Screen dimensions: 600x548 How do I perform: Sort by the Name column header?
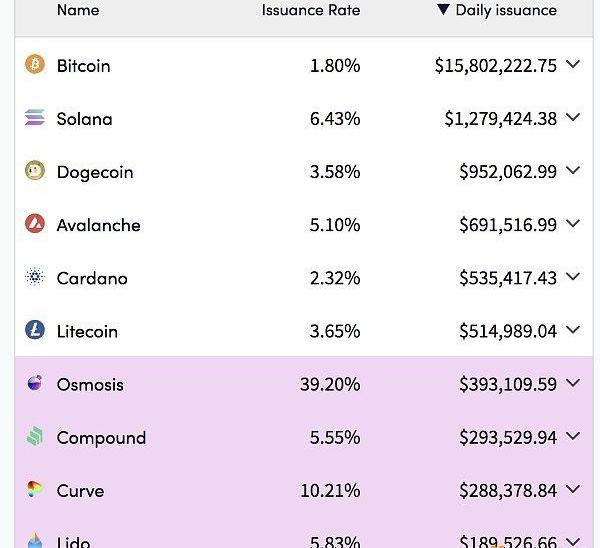[78, 10]
